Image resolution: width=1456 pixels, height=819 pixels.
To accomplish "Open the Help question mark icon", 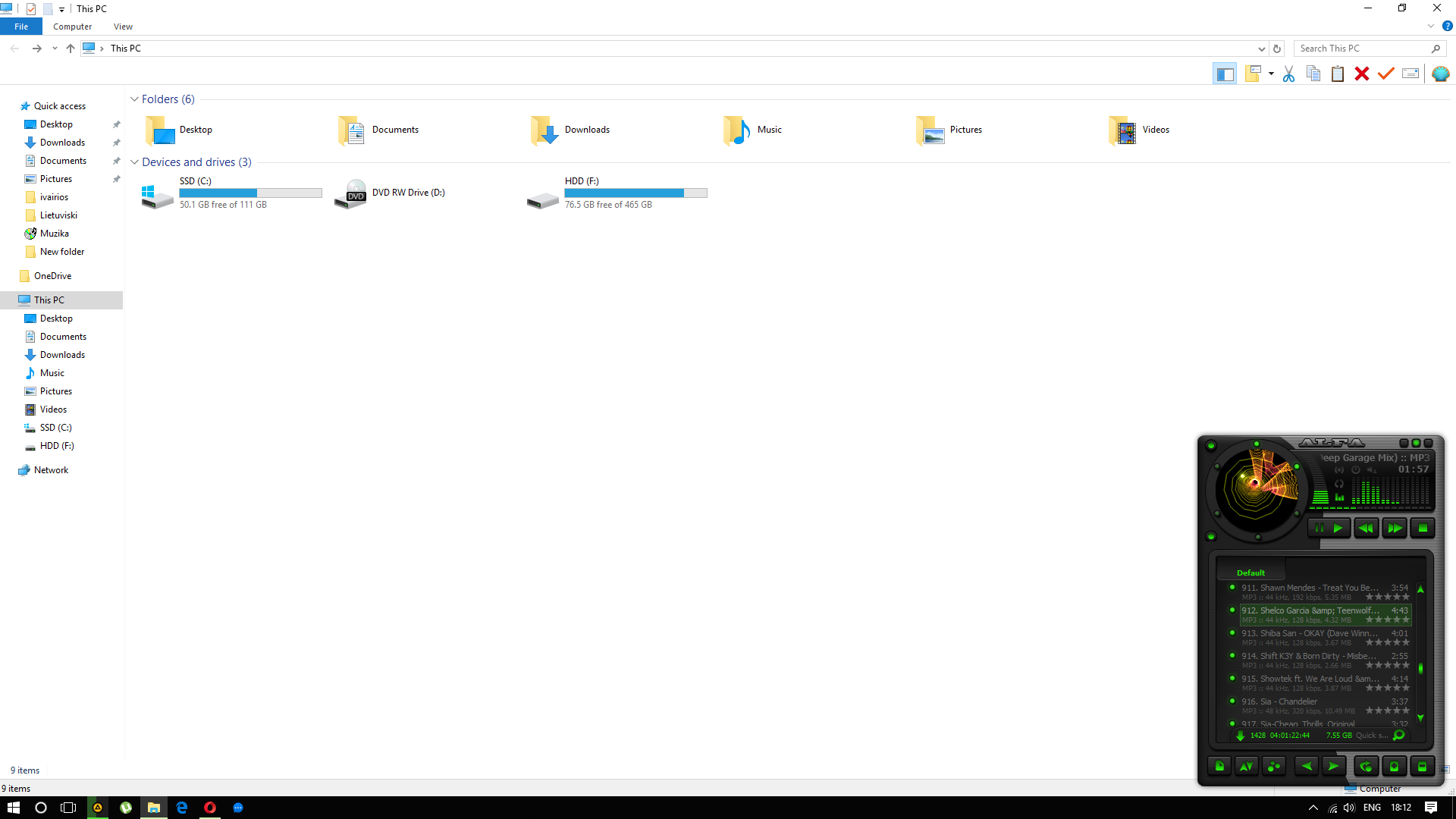I will tap(1447, 26).
